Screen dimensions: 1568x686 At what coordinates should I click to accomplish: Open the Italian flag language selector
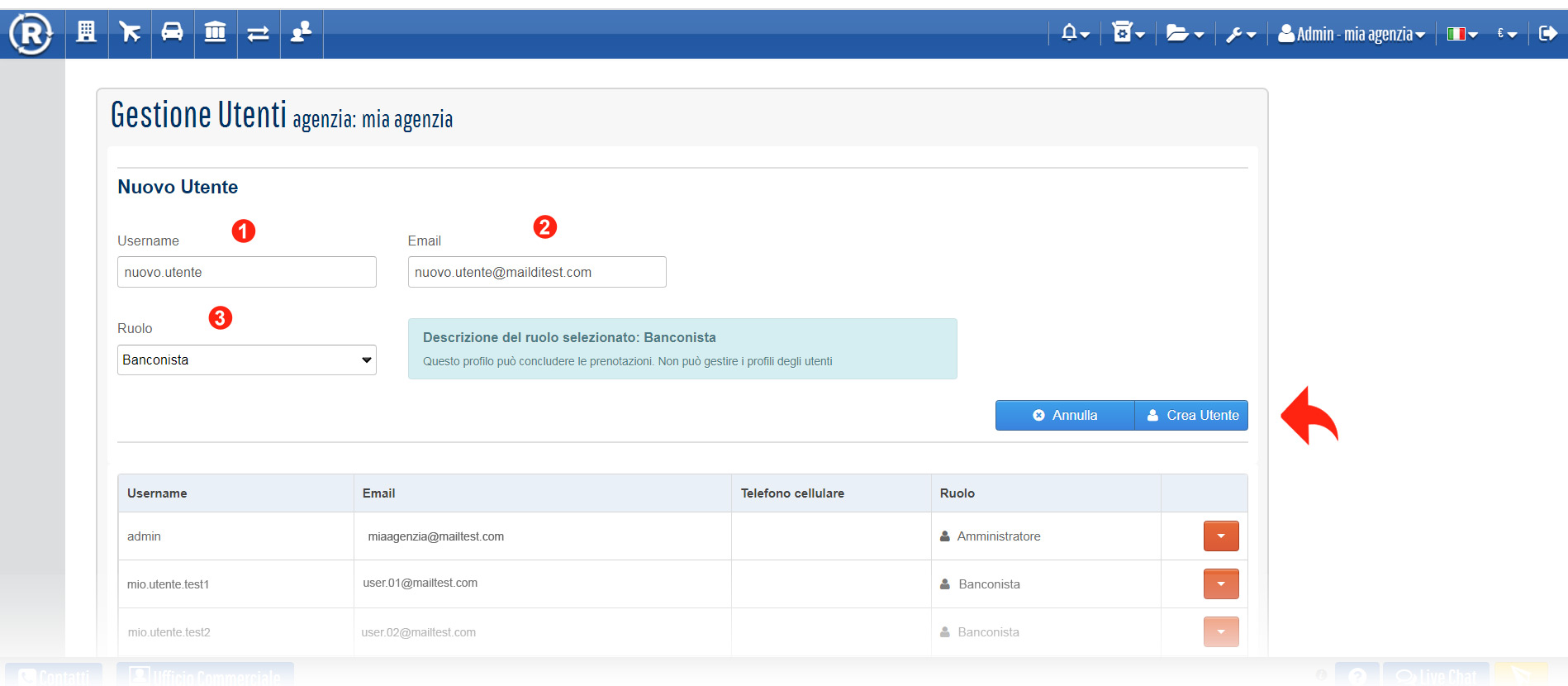coord(1461,34)
